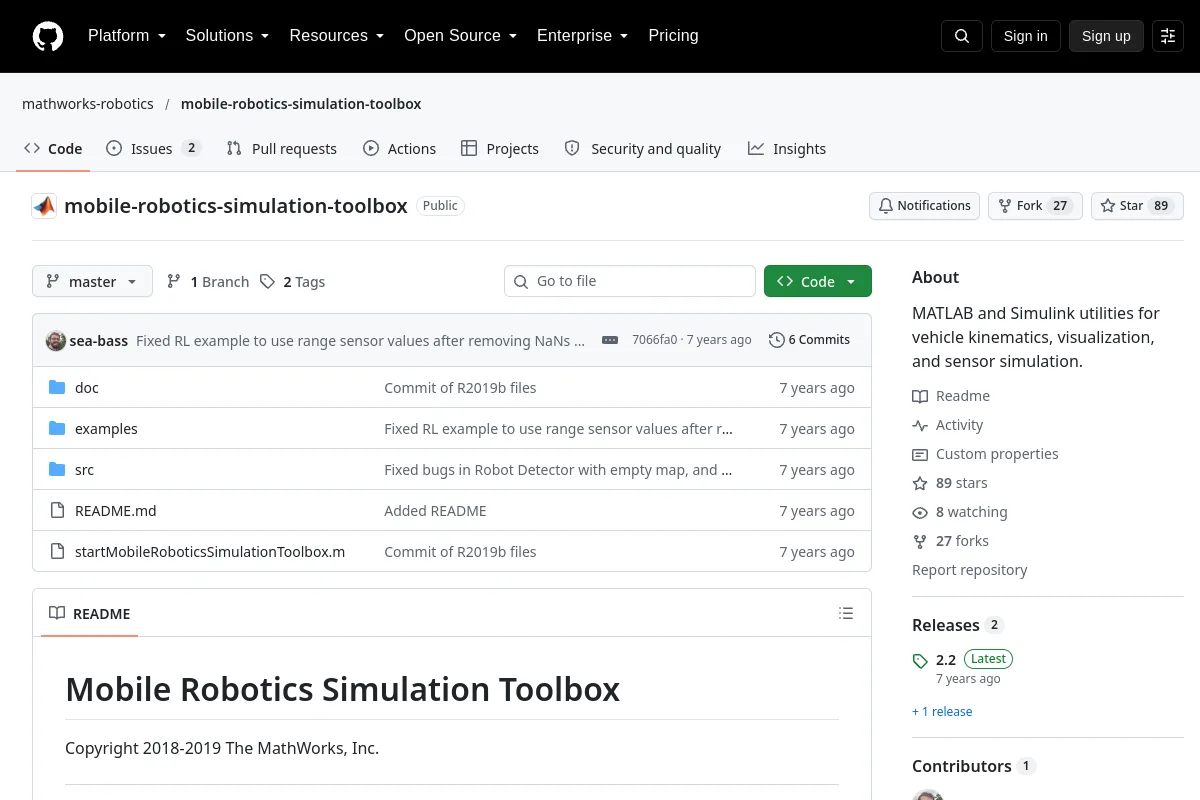Click startMobileRoboticsSimulationToolbox.m file icon

click(x=57, y=552)
